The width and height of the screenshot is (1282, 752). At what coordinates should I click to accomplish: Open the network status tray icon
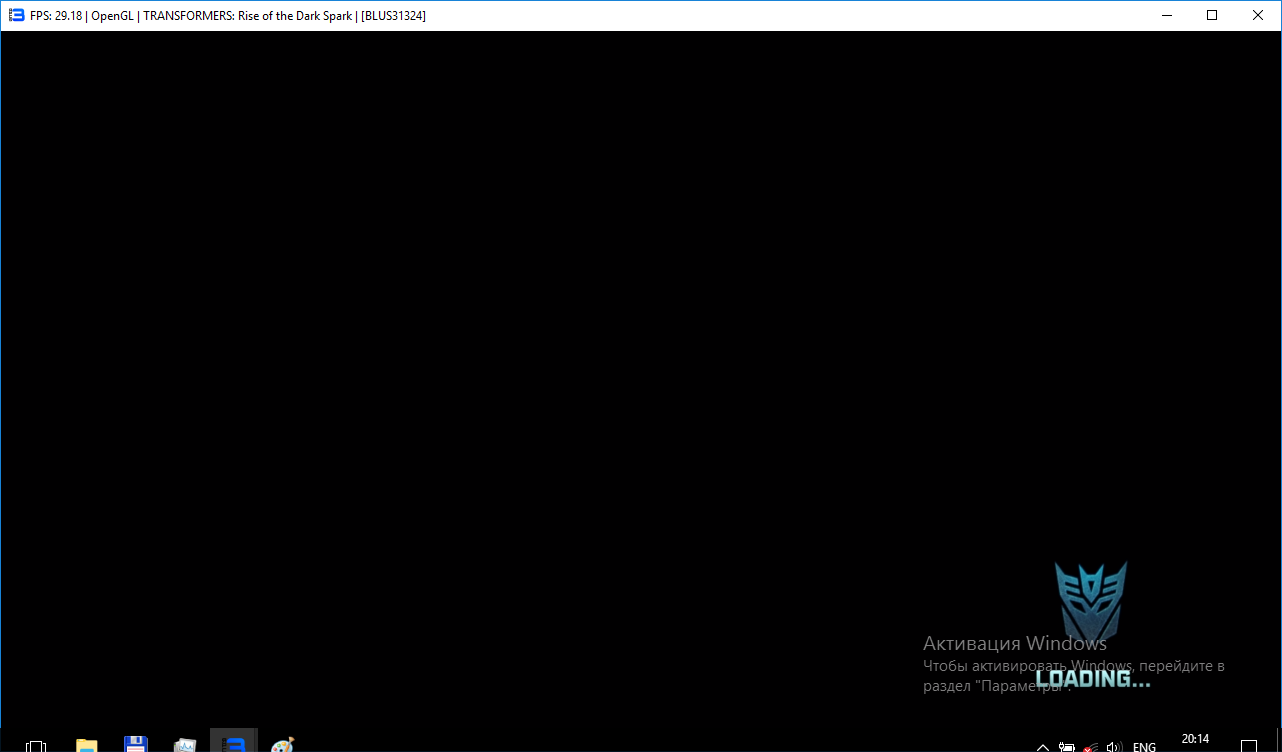1091,746
